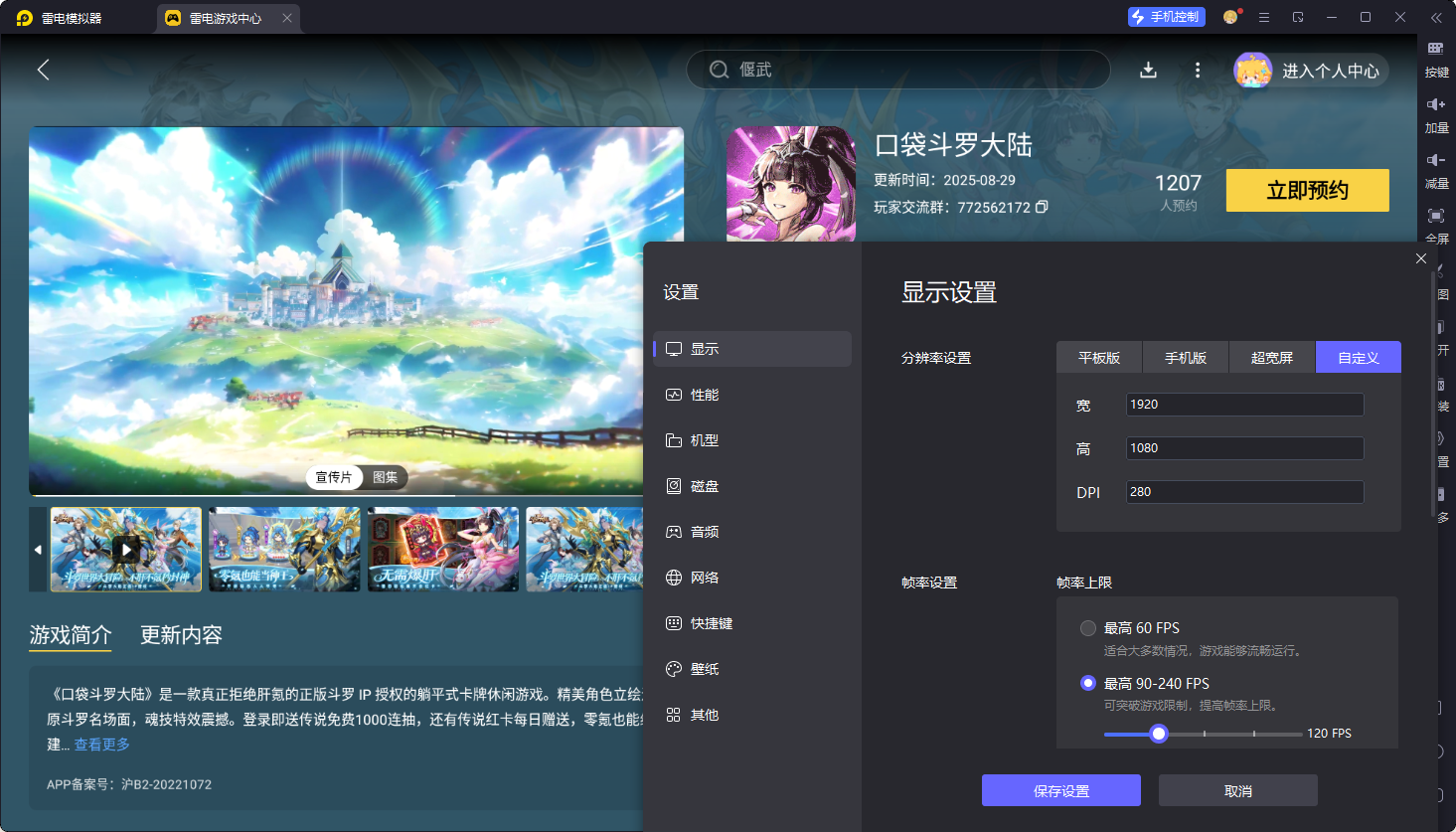Image resolution: width=1456 pixels, height=832 pixels.
Task: Play the first video thumbnail
Action: click(126, 550)
